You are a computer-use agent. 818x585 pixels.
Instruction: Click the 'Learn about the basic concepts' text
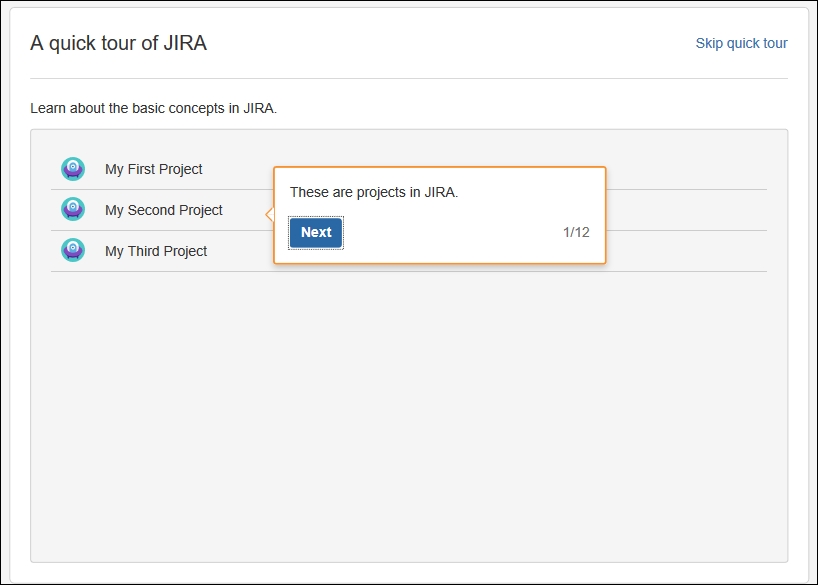[153, 108]
